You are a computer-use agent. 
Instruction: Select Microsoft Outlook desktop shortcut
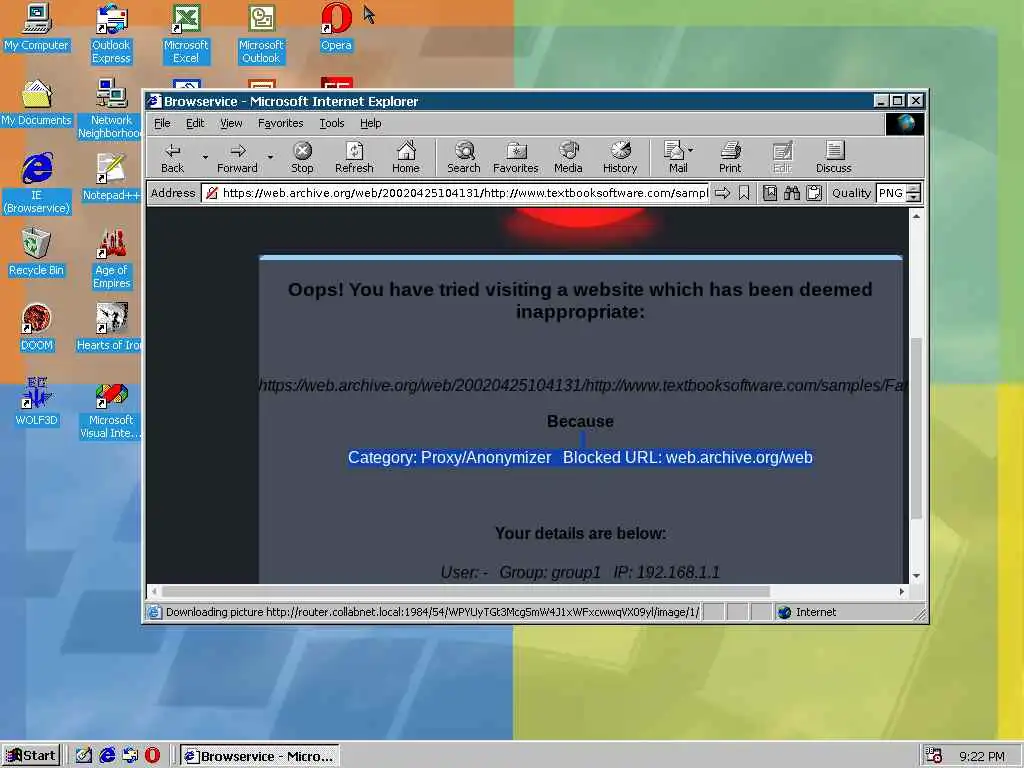pyautogui.click(x=261, y=34)
